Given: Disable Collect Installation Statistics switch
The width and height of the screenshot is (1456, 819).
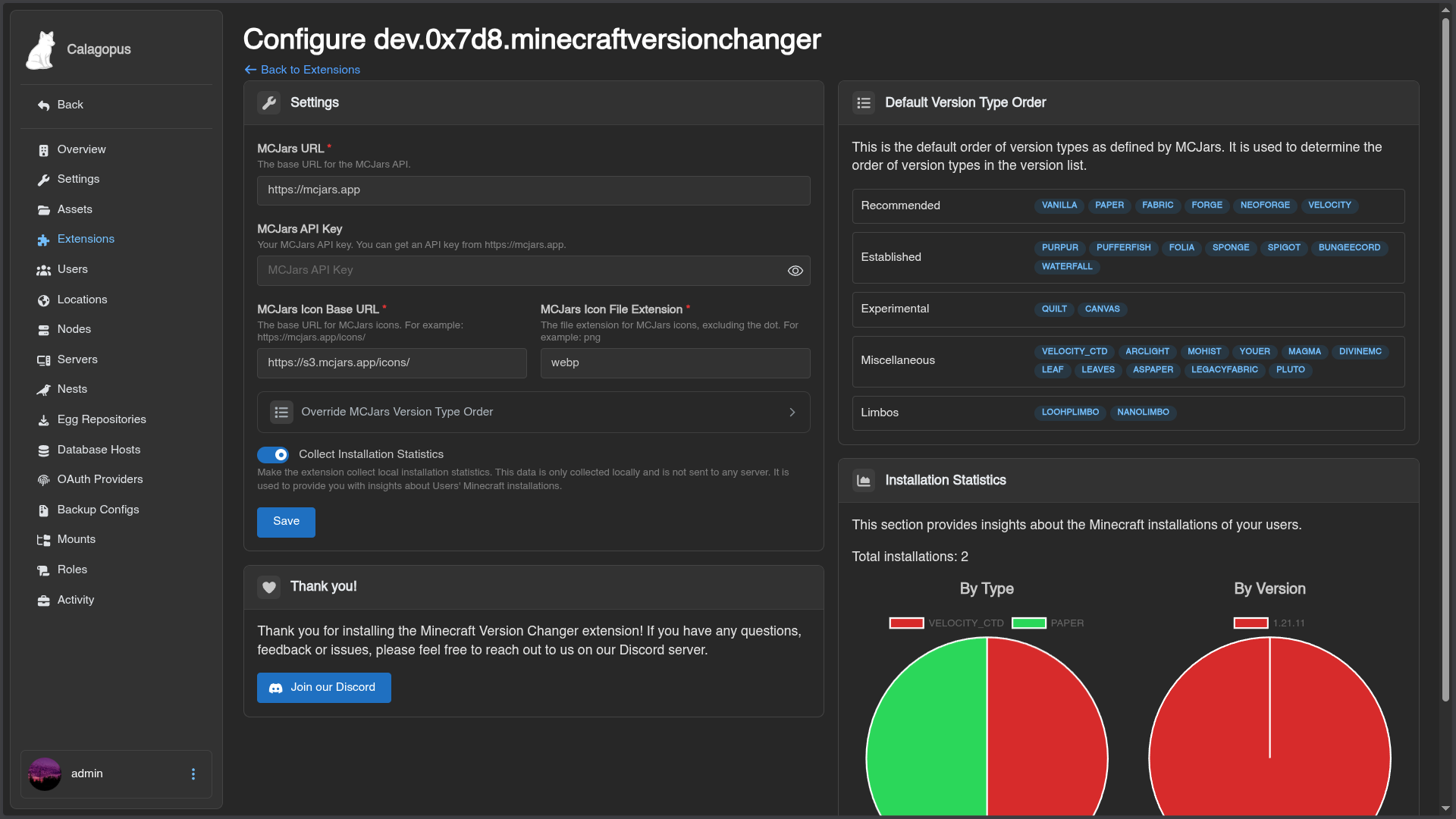Looking at the screenshot, I should (273, 454).
